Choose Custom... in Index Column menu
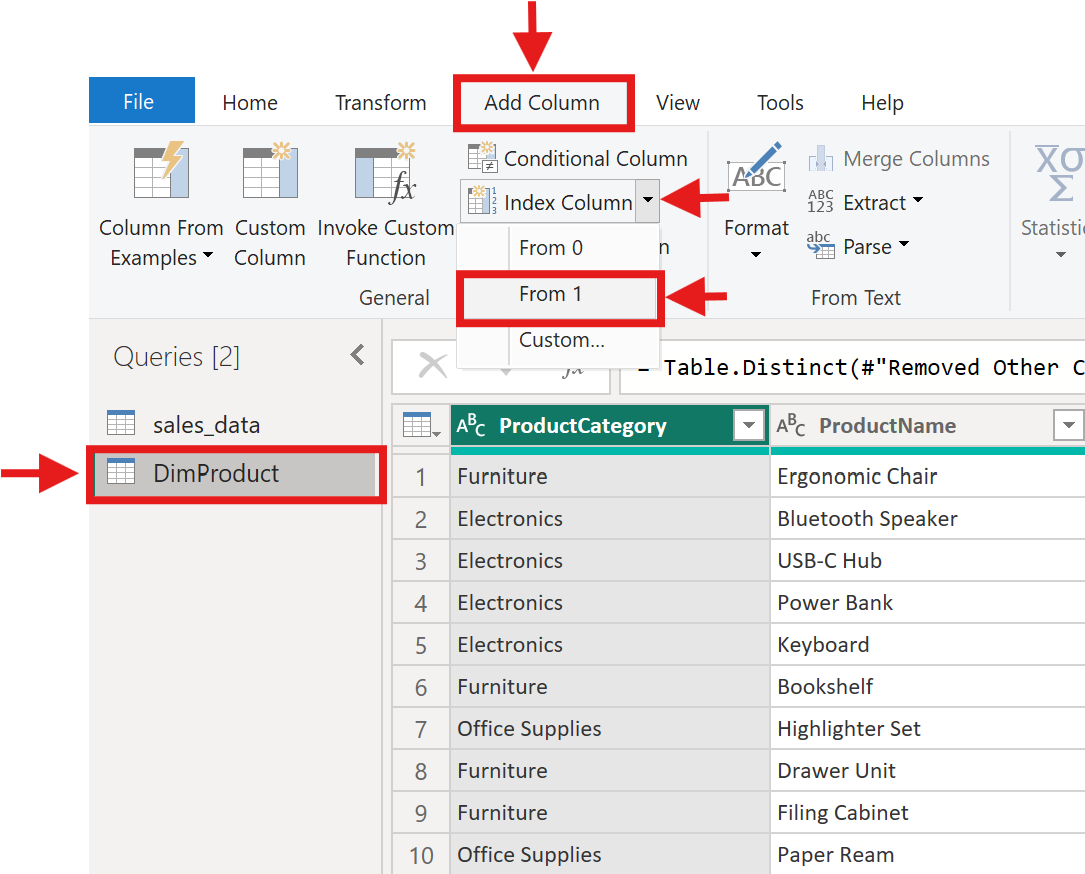Image resolution: width=1085 pixels, height=874 pixels. [558, 340]
